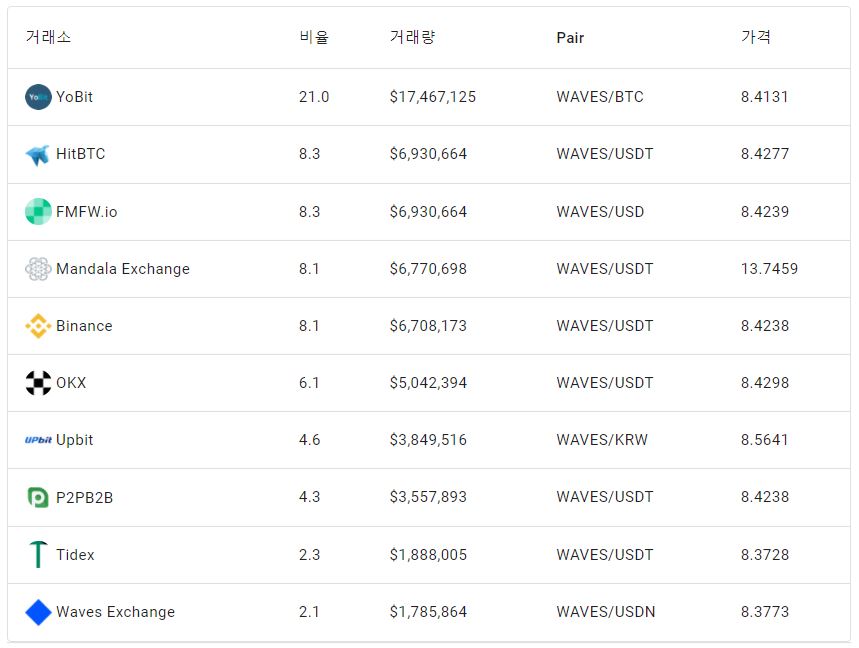Click the Mandala Exchange logo
This screenshot has width=859, height=648.
38,269
